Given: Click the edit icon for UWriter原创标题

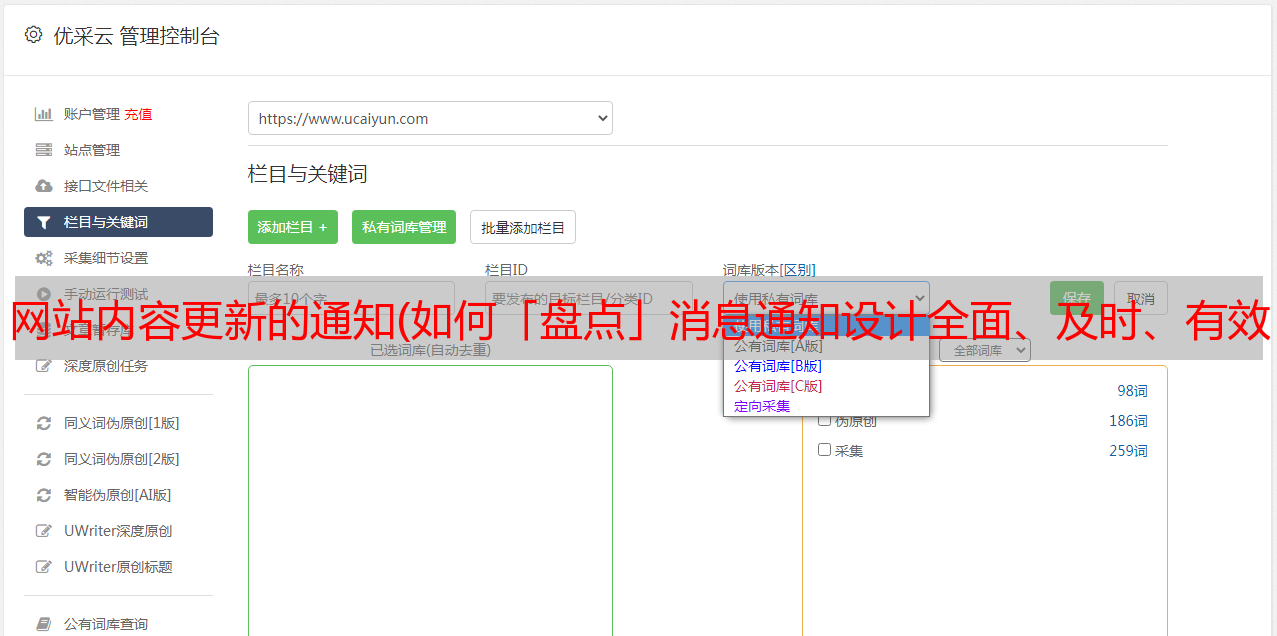Looking at the screenshot, I should click(43, 567).
